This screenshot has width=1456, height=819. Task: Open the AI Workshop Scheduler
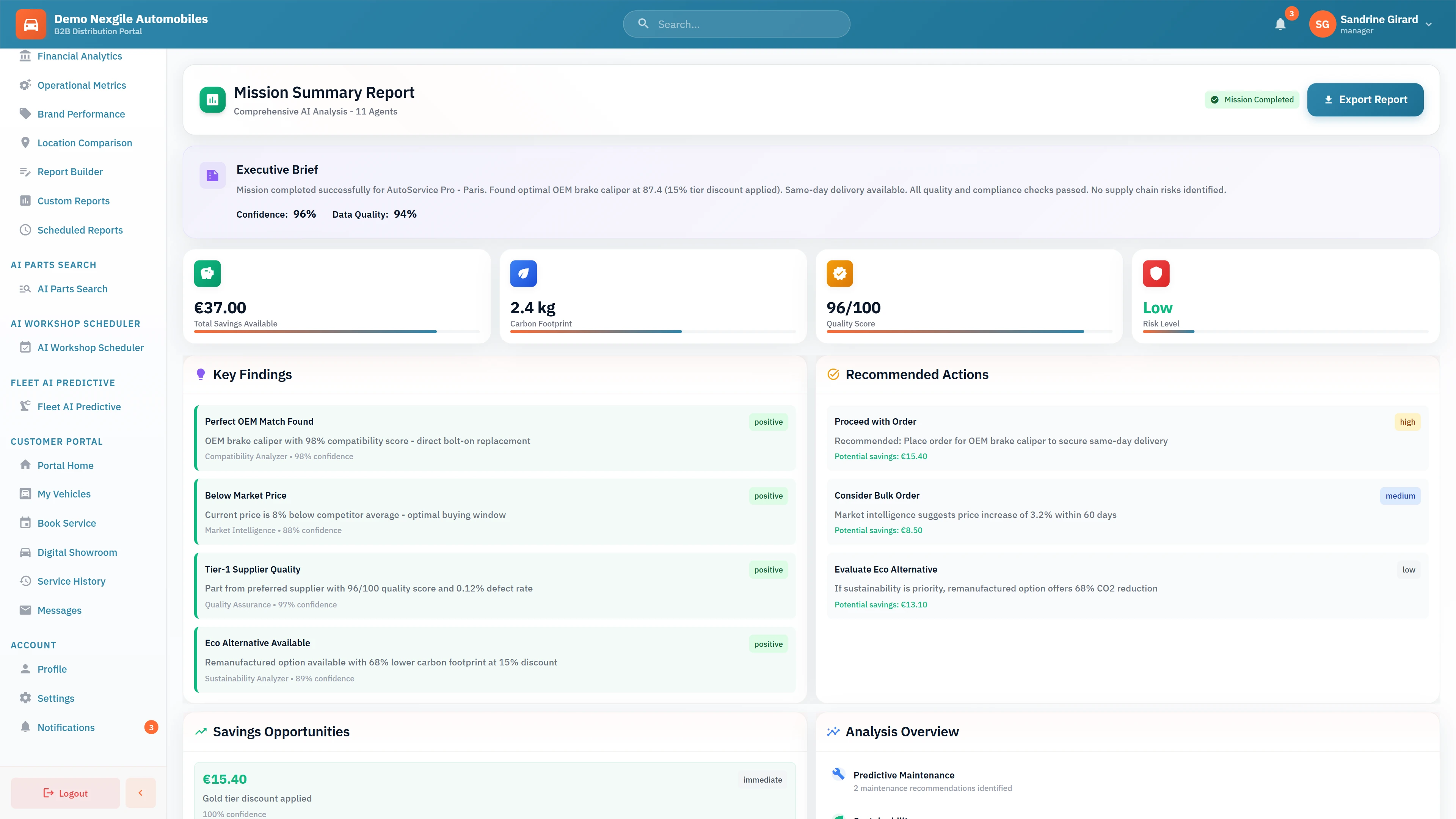[x=91, y=348]
